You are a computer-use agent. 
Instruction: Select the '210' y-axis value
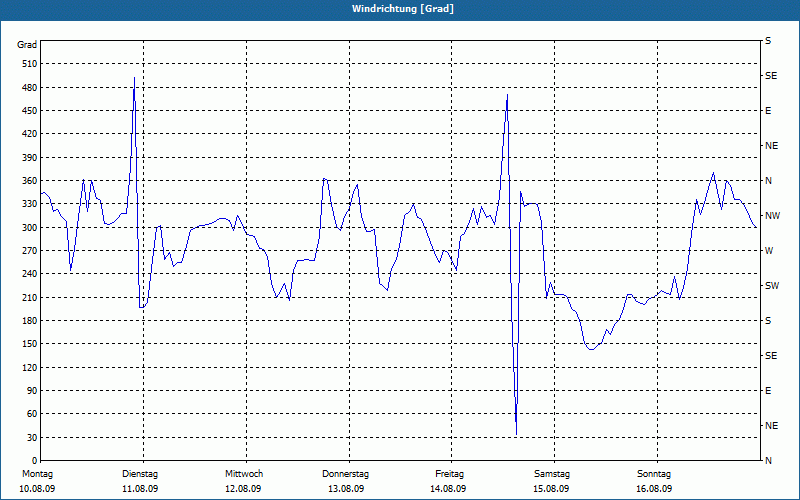coord(30,297)
